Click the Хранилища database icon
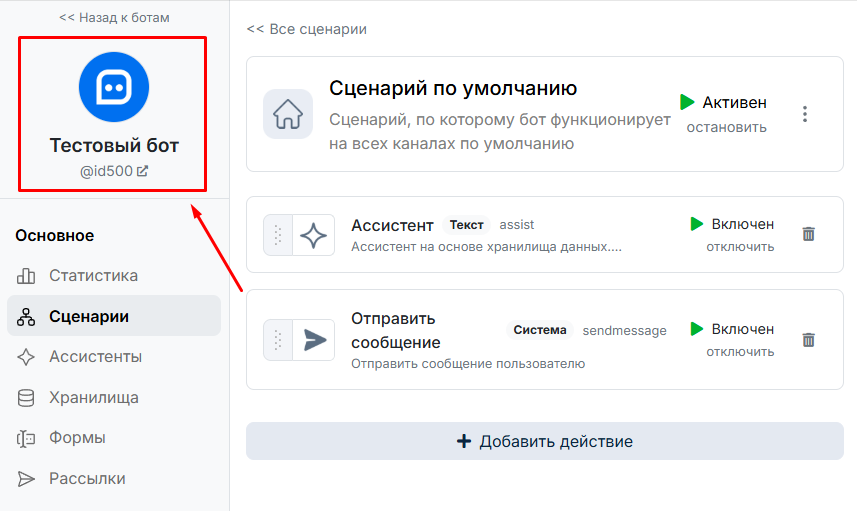Viewport: 857px width, 511px height. click(26, 398)
